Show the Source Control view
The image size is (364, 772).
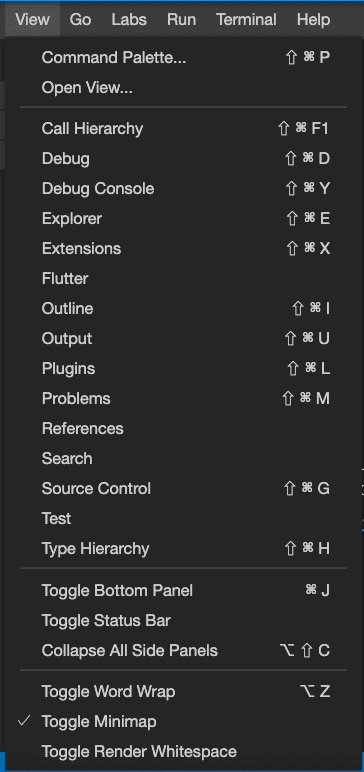pyautogui.click(x=183, y=488)
